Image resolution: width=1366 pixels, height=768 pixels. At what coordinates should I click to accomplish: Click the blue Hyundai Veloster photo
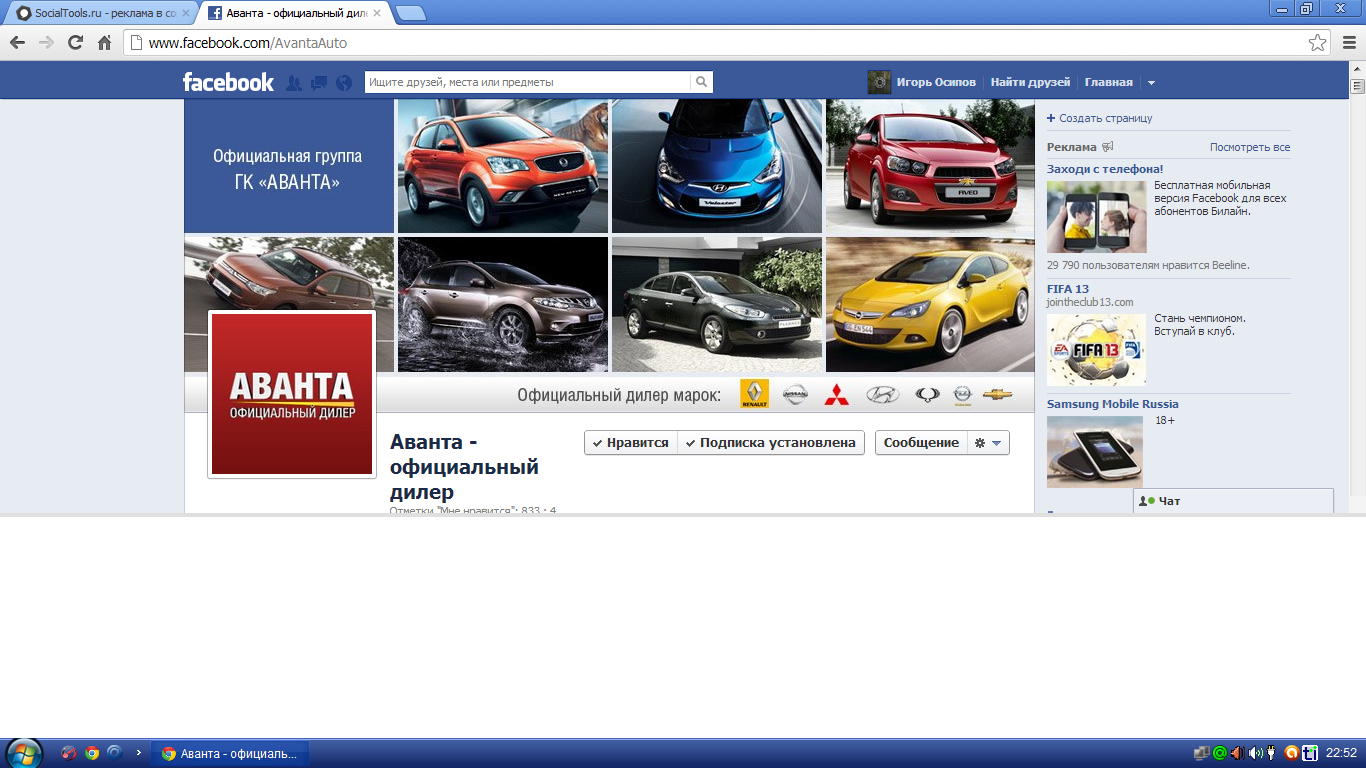[717, 166]
